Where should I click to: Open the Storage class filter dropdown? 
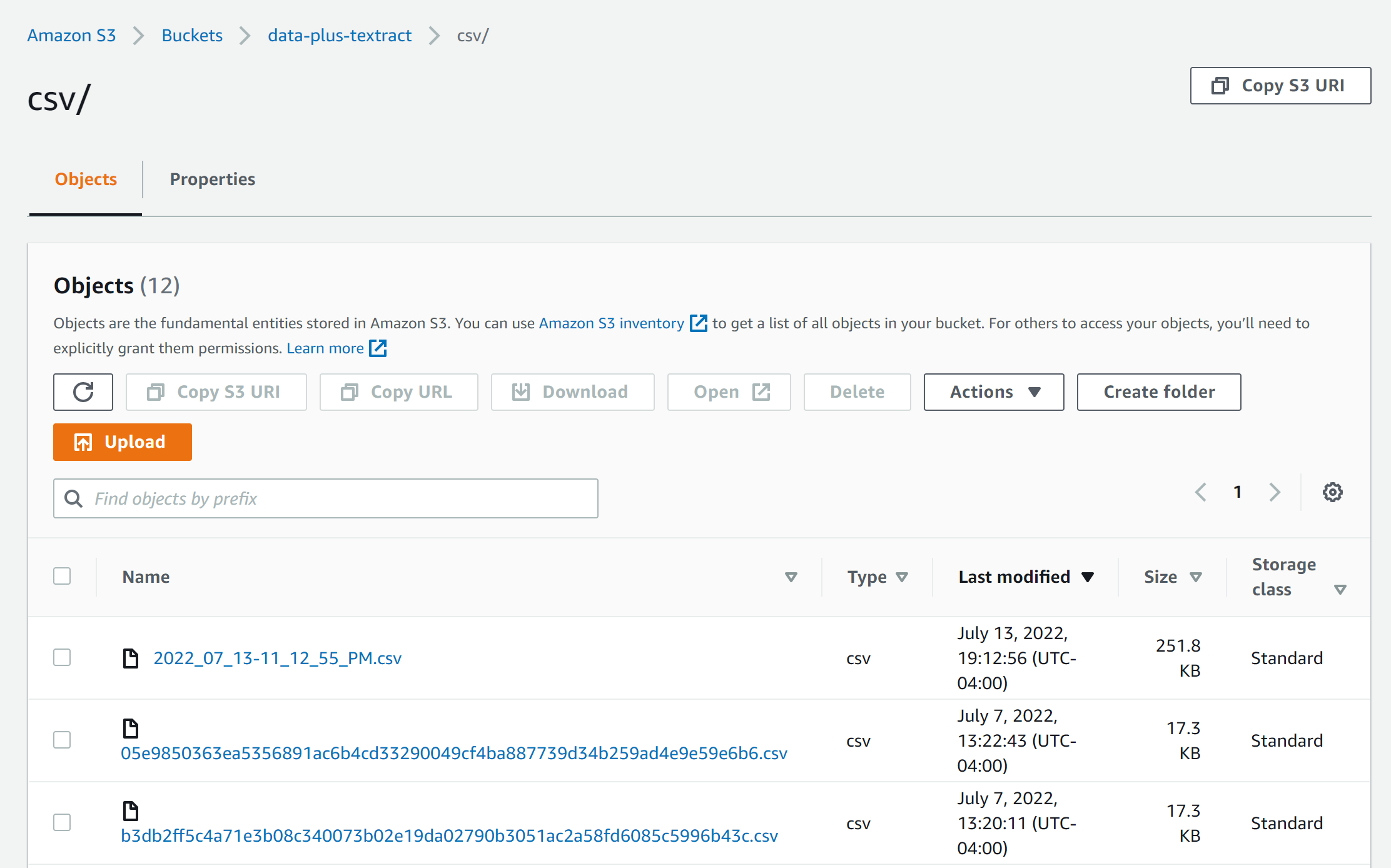click(x=1340, y=588)
